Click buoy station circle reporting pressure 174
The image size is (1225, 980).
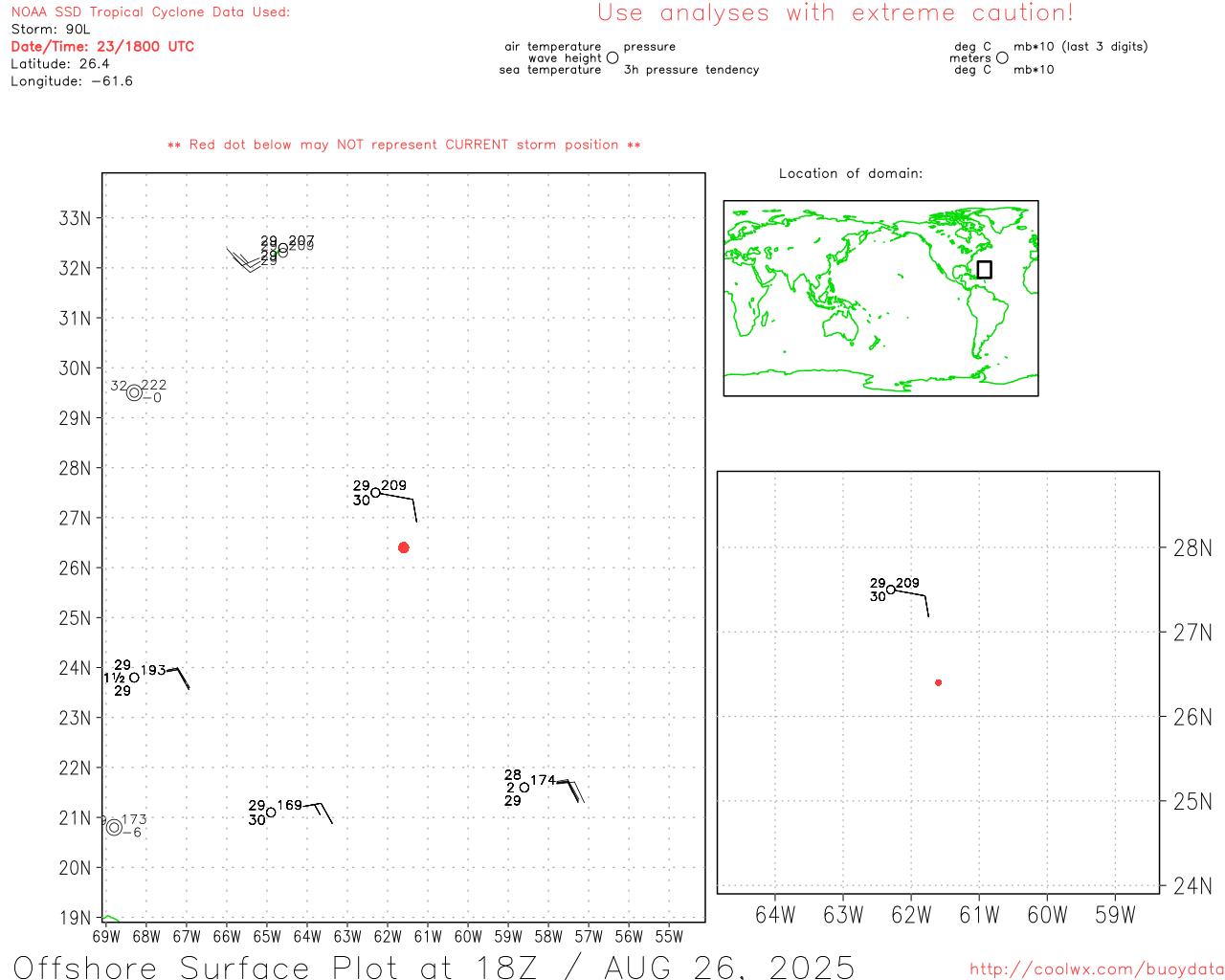click(524, 788)
